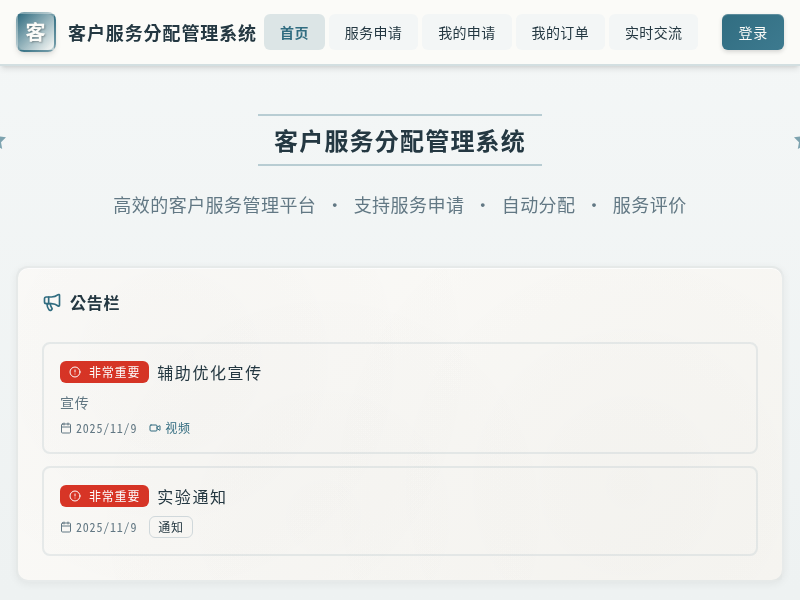Open the 我的申请 page
Viewport: 800px width, 600px height.
tap(467, 32)
